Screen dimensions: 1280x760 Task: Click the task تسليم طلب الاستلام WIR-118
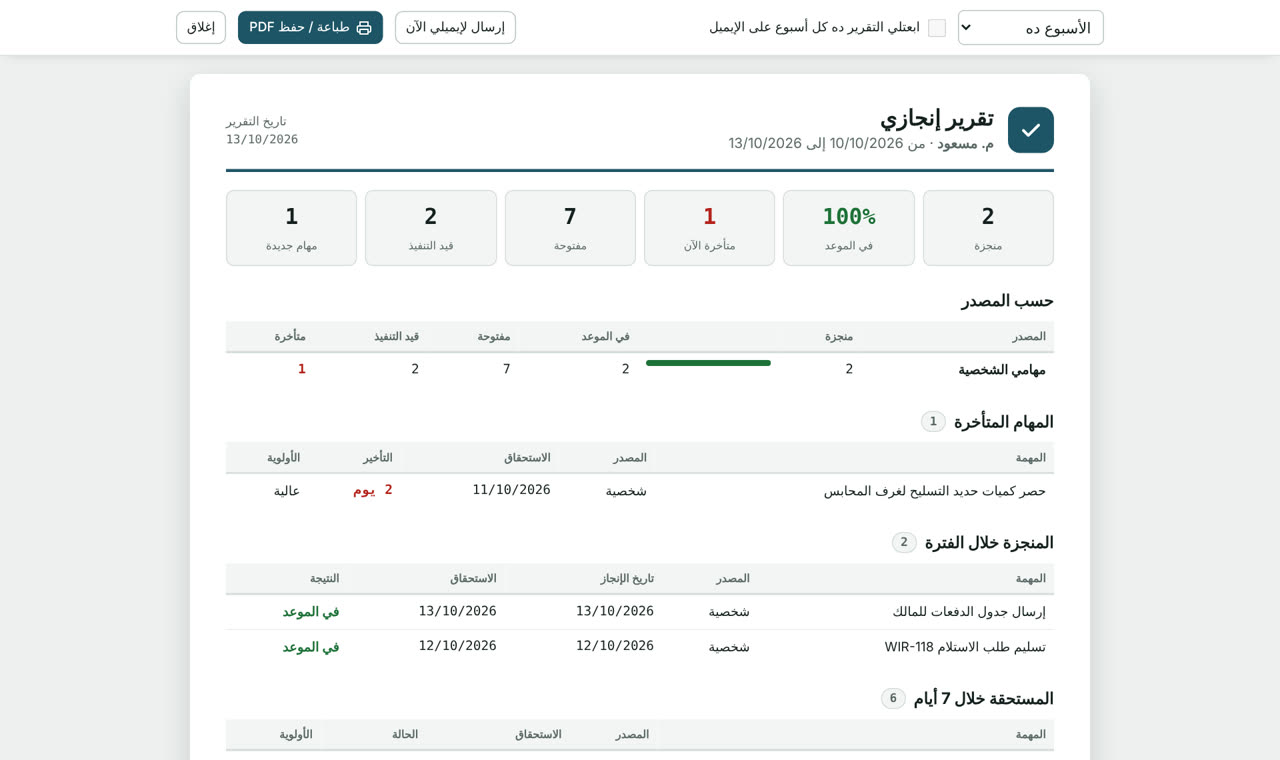(x=965, y=647)
